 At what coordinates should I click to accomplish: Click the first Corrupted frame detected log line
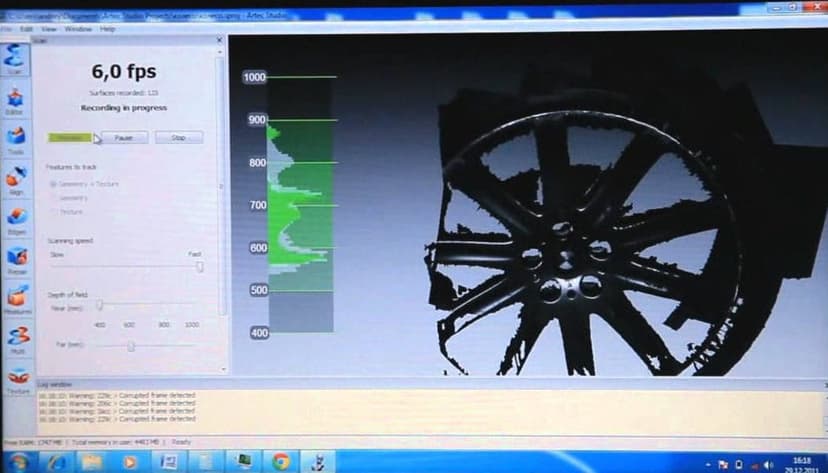[117, 395]
